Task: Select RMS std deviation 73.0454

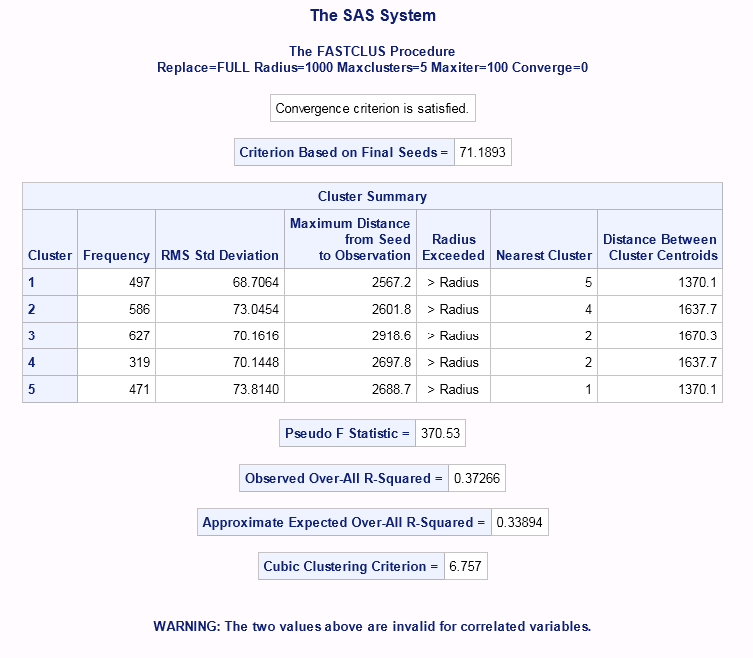Action: click(x=220, y=309)
